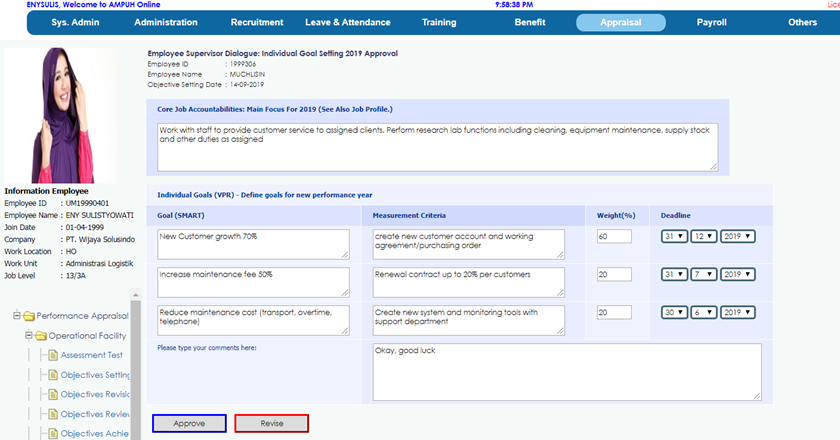Click the Revise button
The width and height of the screenshot is (840, 440).
pos(272,424)
